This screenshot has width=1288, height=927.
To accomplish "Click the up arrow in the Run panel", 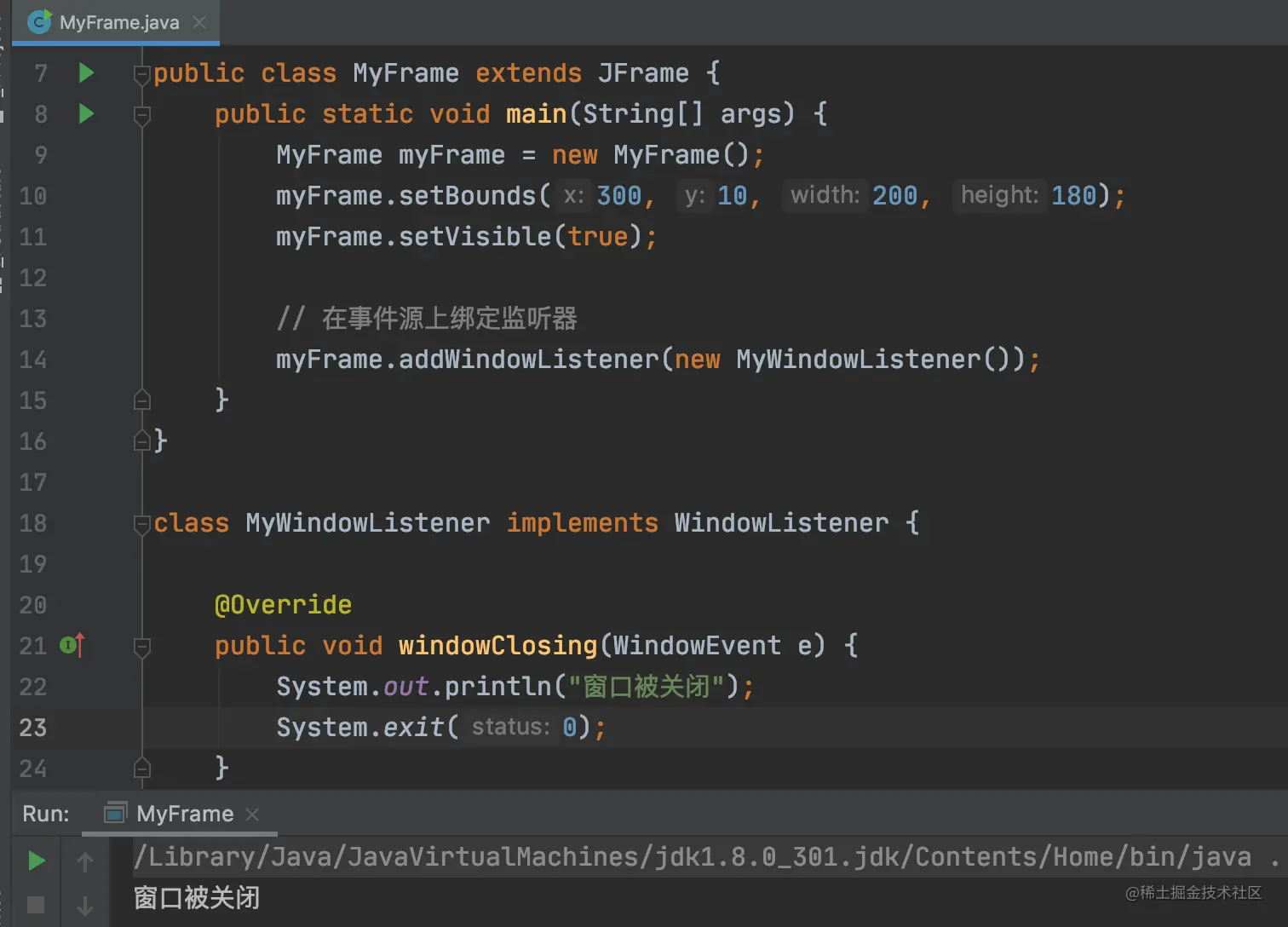I will click(x=85, y=861).
